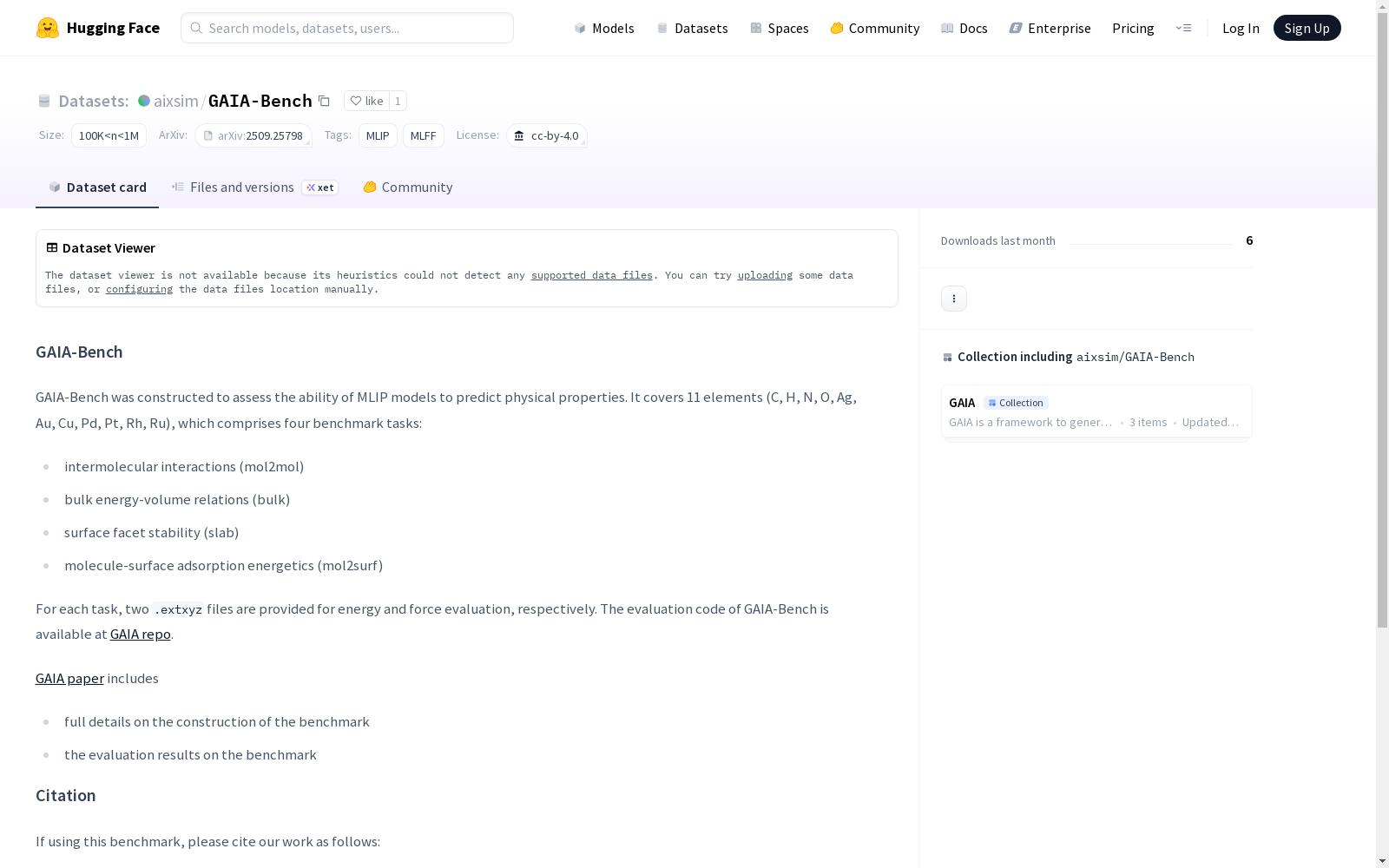Screen dimensions: 1389x868
Task: Open the GAIA collection card
Action: (x=1096, y=412)
